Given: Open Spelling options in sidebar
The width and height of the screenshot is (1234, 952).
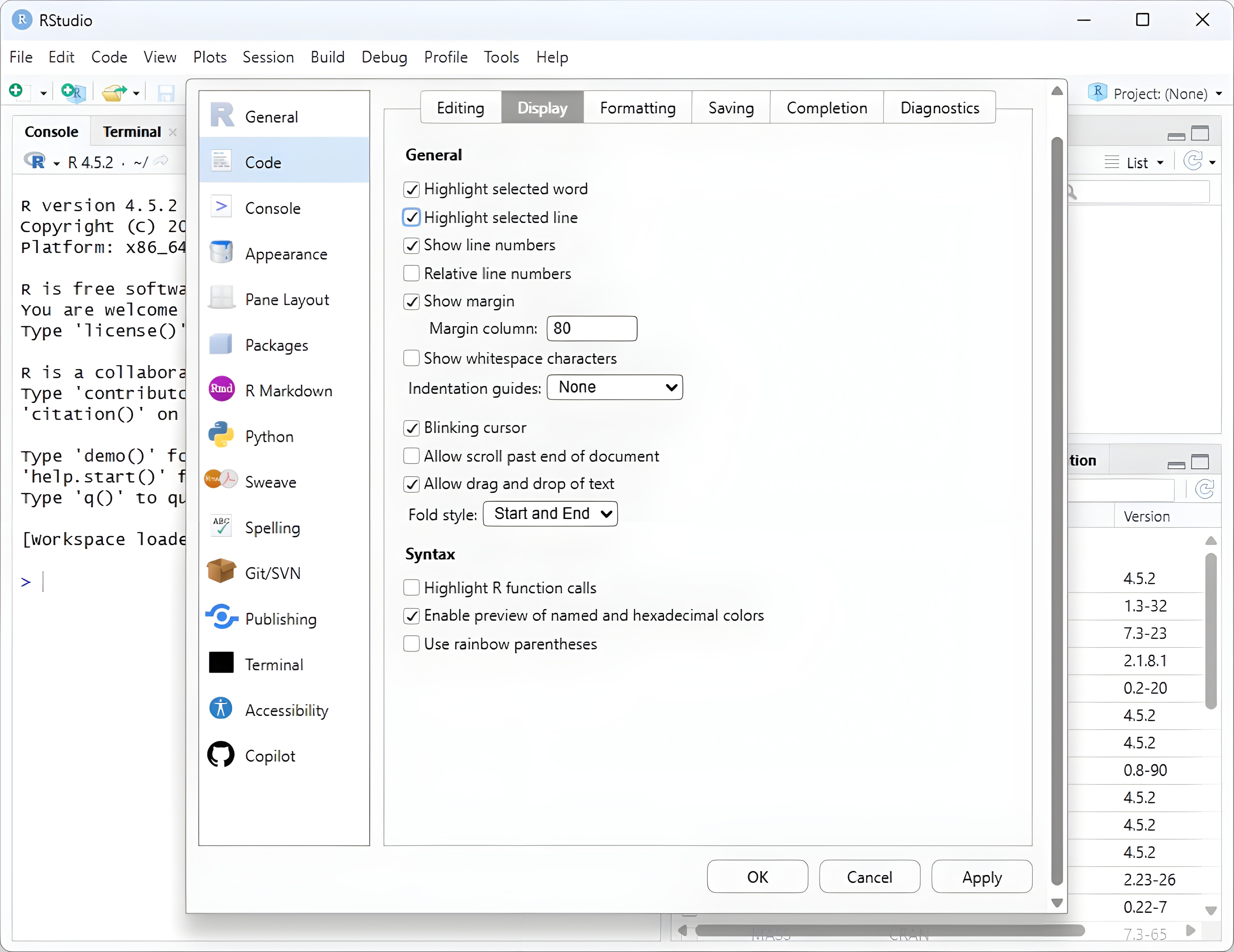Looking at the screenshot, I should pyautogui.click(x=272, y=527).
